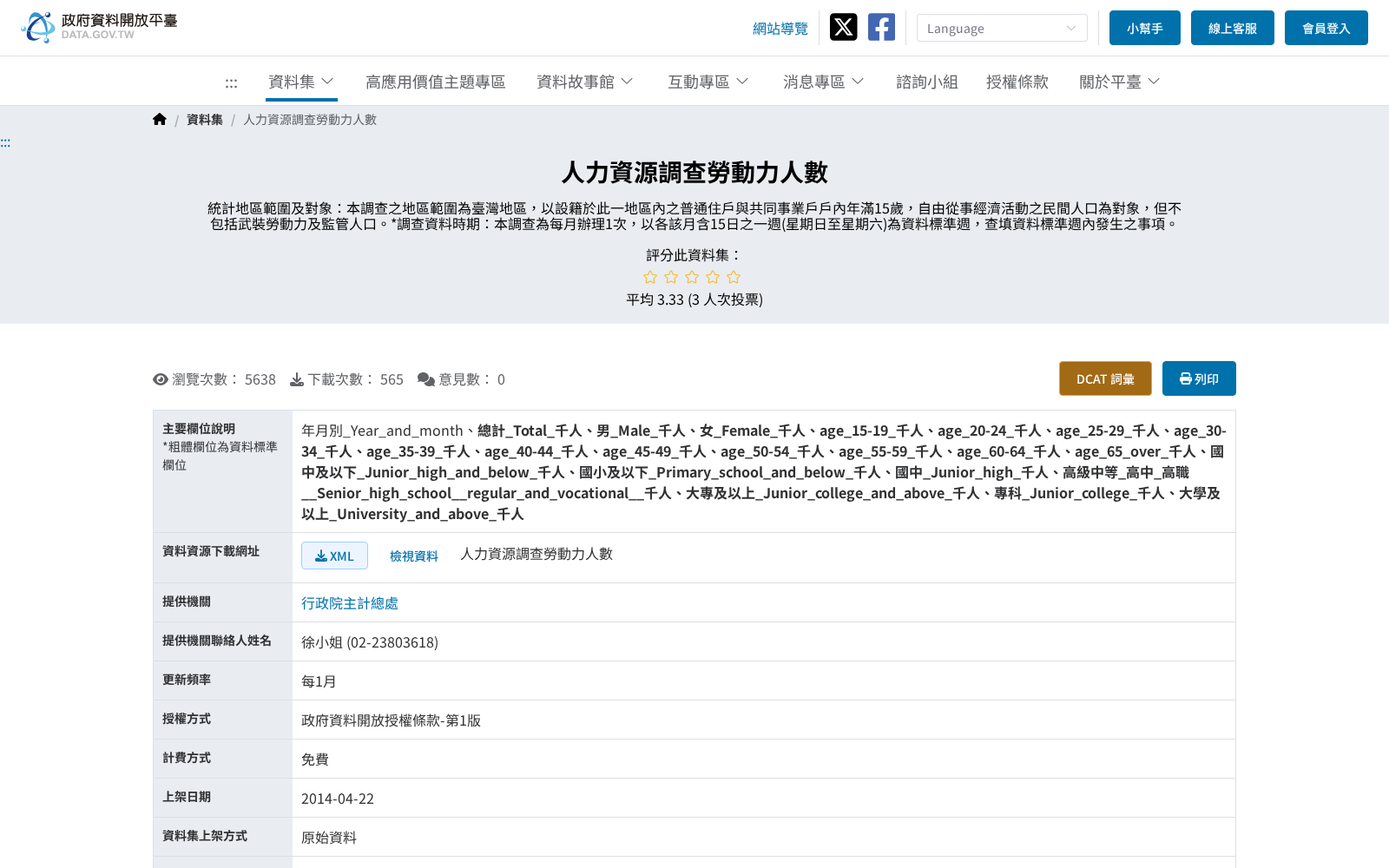Download the XML resource
Screen dimensions: 1389x868
(x=334, y=556)
